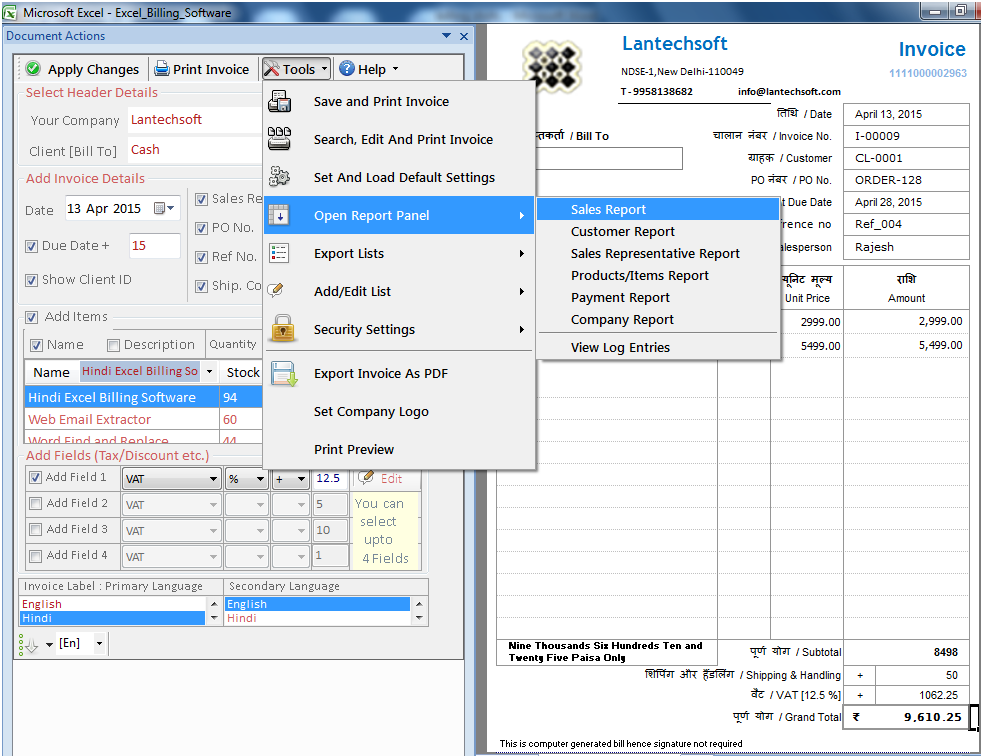Toggle the Due Date + checkbox
Viewport: 981px width, 756px height.
tap(31, 247)
